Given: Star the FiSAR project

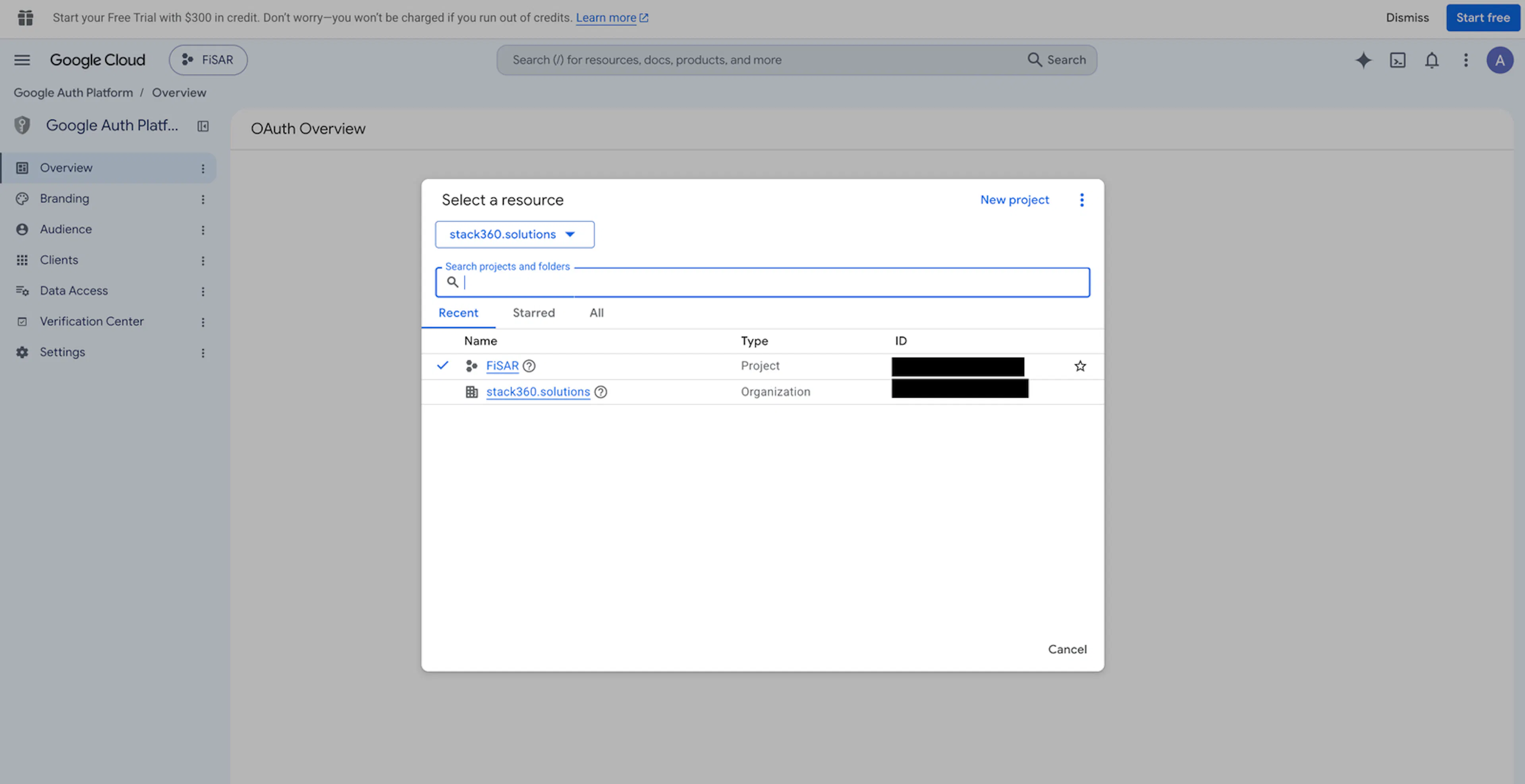Looking at the screenshot, I should (1080, 366).
